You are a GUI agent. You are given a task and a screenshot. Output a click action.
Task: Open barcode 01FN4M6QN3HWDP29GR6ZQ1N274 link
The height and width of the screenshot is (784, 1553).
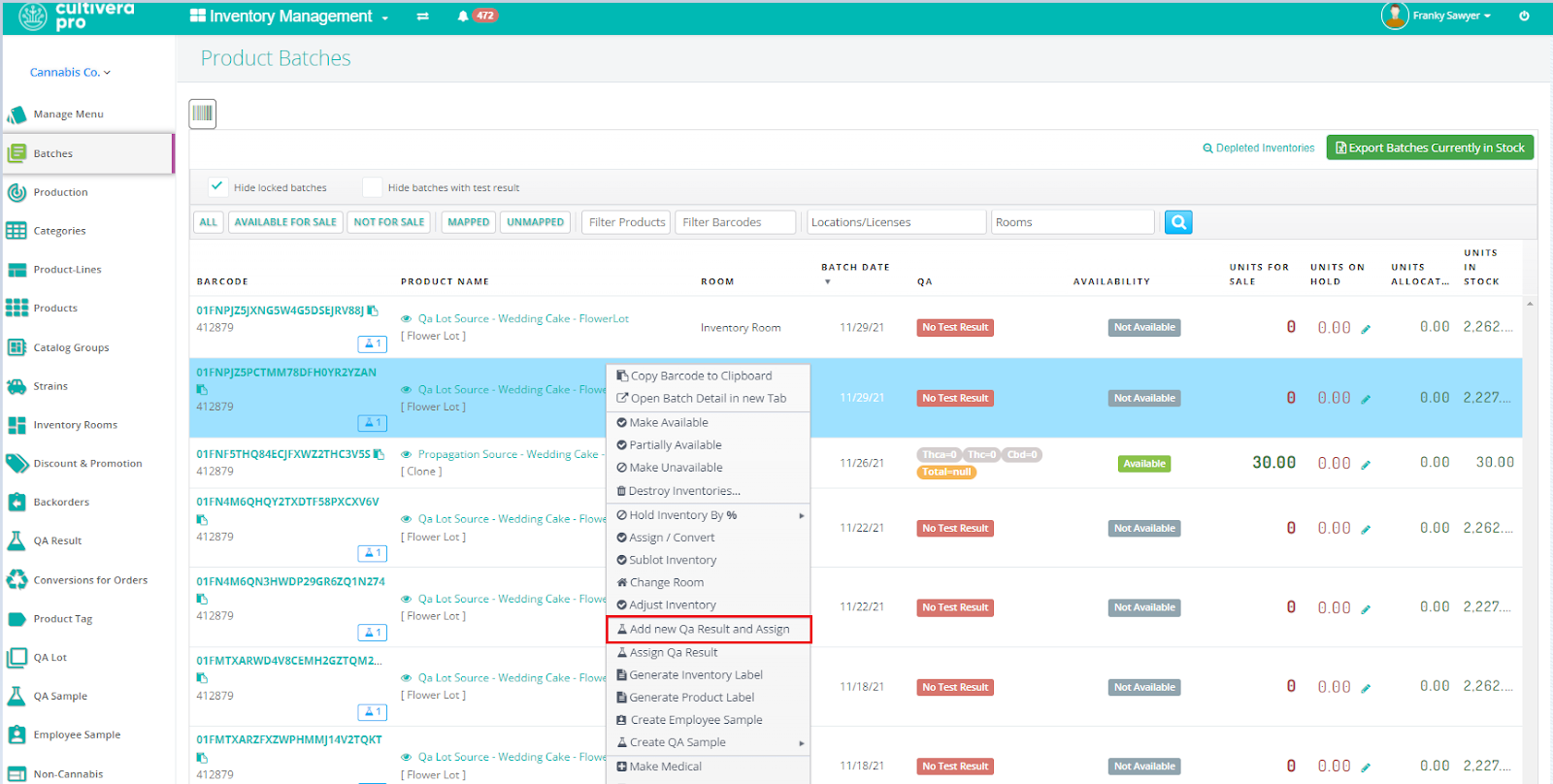291,582
